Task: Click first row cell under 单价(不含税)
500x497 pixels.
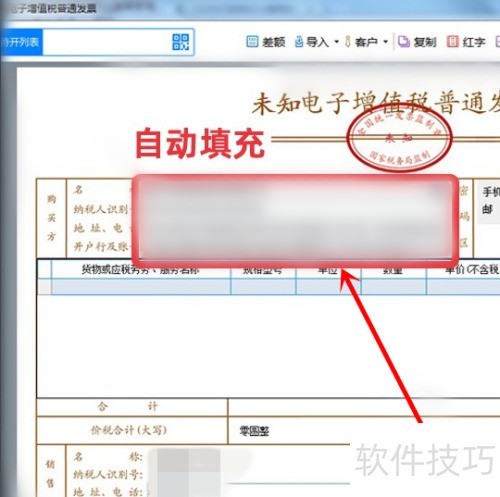Action: pyautogui.click(x=463, y=287)
